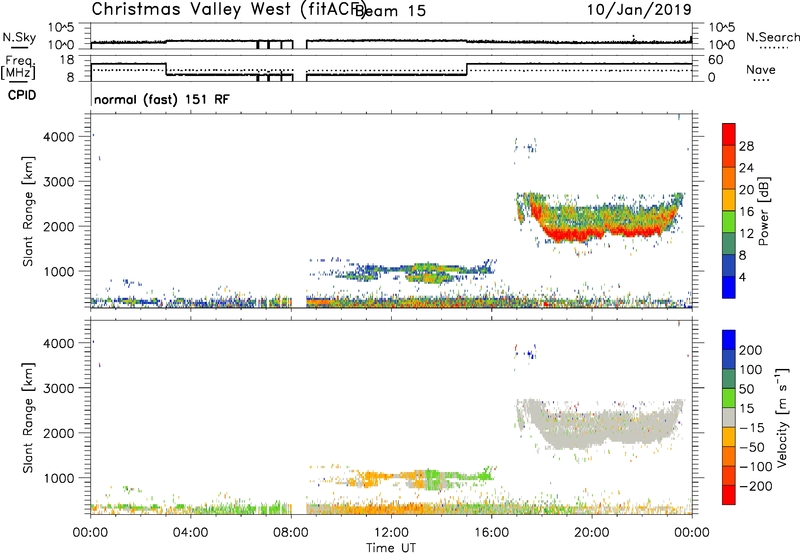Screen dimensions: 800x554
Task: Click the date "10/Jan/2019"
Action: (x=639, y=10)
